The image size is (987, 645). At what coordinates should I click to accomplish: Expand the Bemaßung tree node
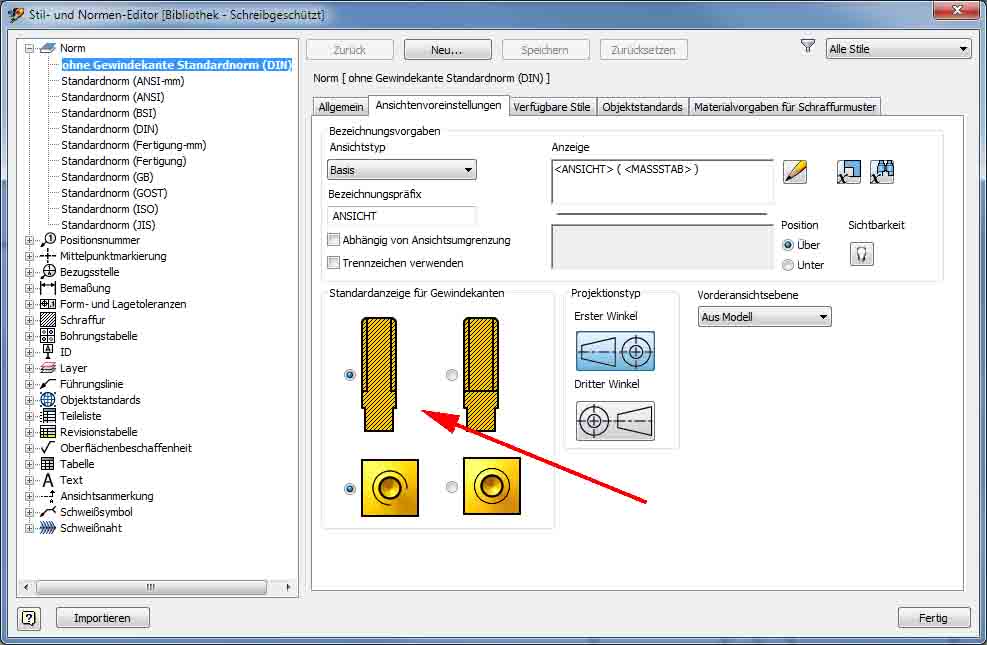click(x=29, y=288)
